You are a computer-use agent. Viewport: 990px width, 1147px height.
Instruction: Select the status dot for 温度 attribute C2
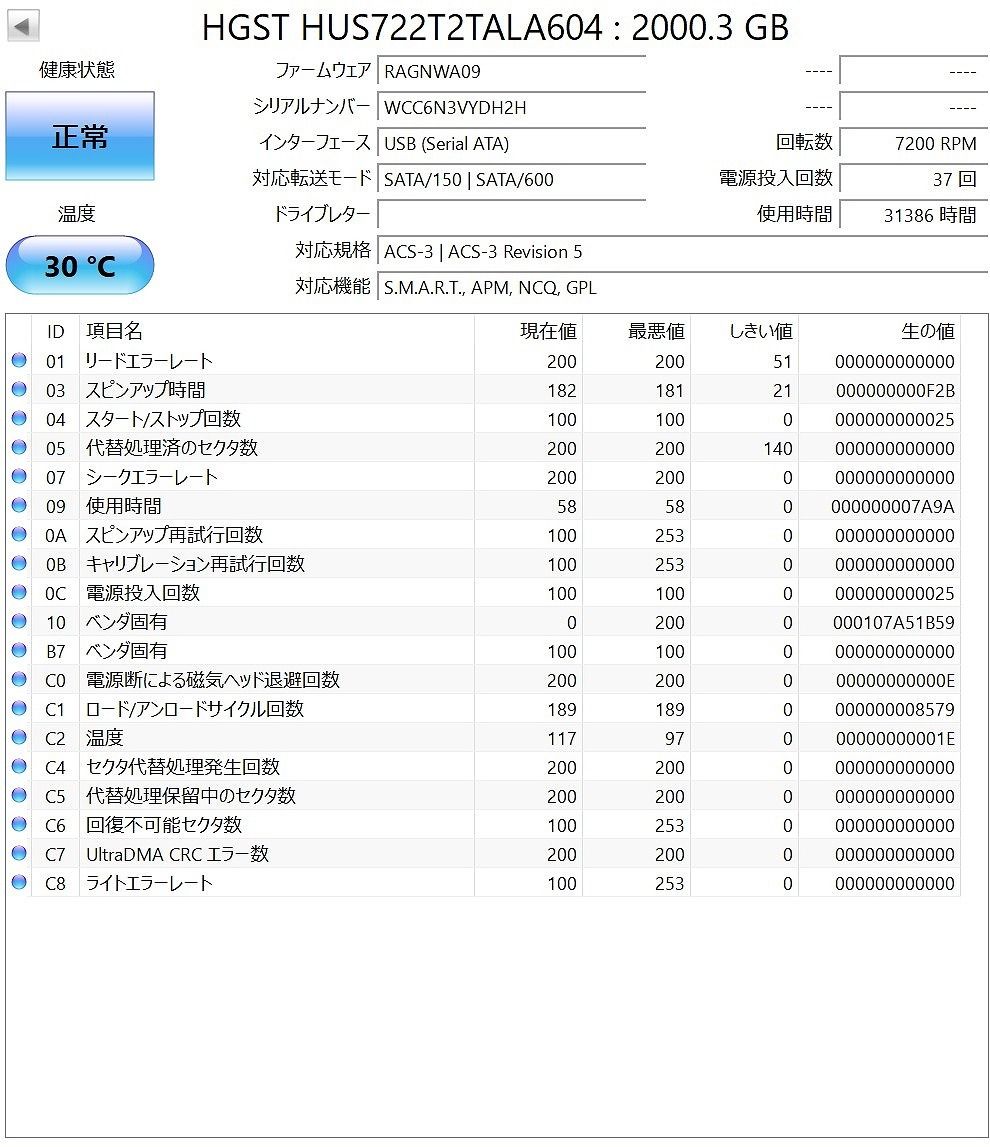pyautogui.click(x=20, y=738)
